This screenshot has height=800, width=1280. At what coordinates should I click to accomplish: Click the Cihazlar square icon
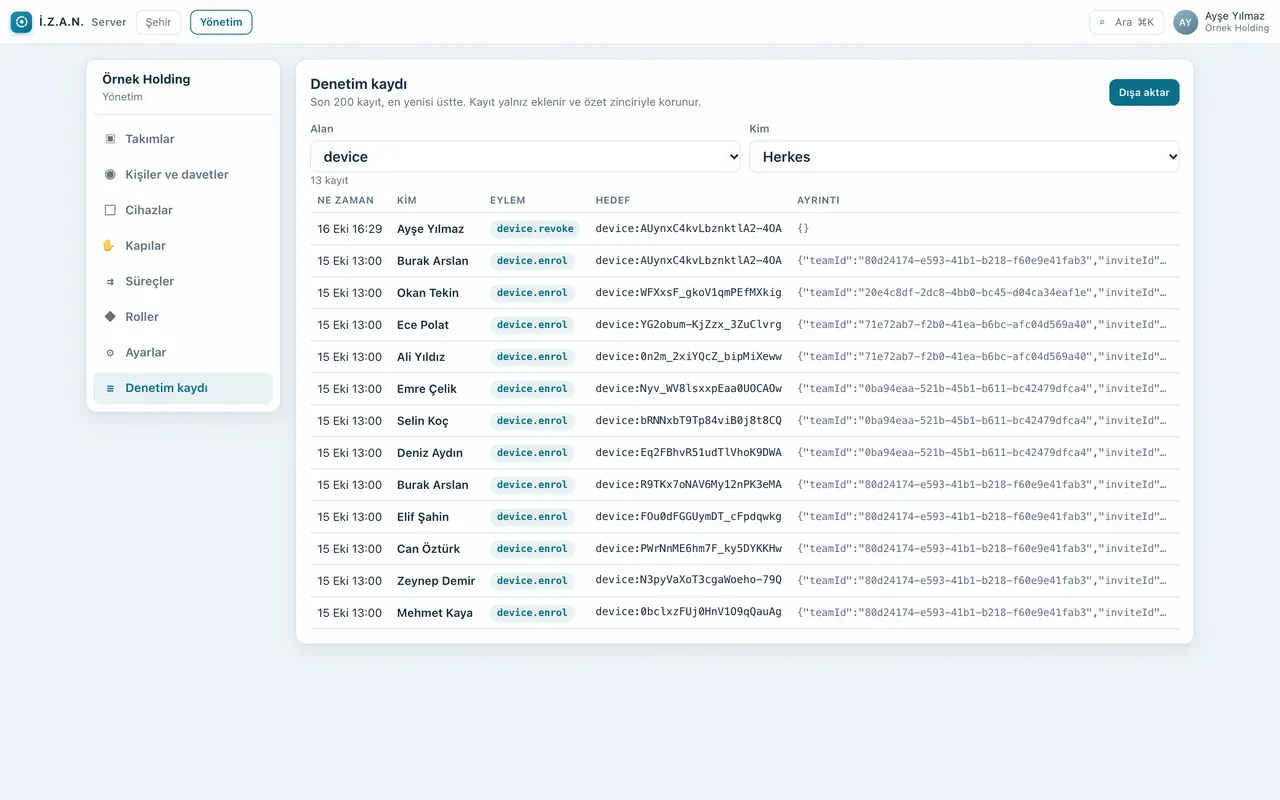tap(110, 210)
